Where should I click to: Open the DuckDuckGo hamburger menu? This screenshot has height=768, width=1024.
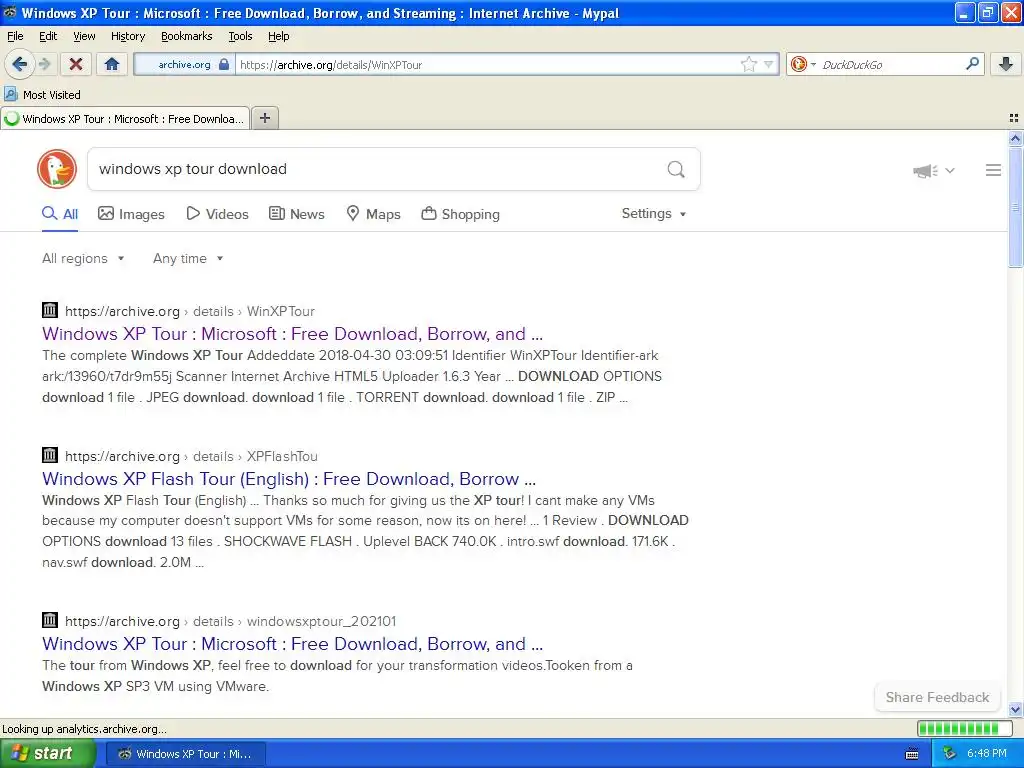[x=993, y=170]
